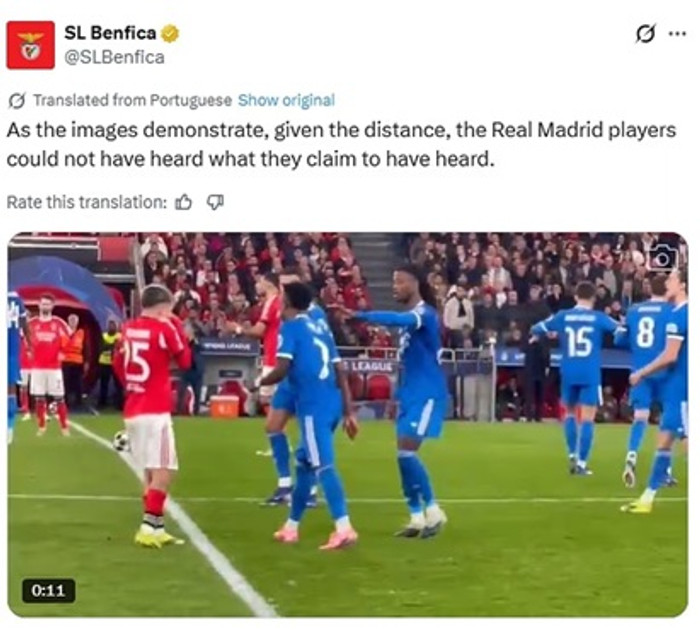Click 'Translated from Portuguese' label
700x630 pixels.
[x=133, y=100]
